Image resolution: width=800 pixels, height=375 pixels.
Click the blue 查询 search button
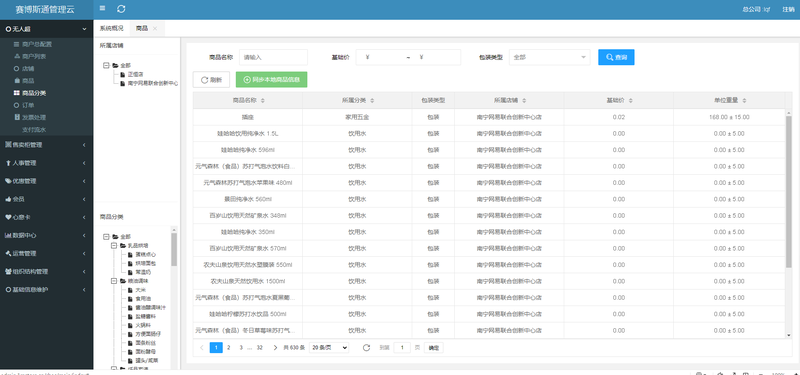tap(616, 58)
